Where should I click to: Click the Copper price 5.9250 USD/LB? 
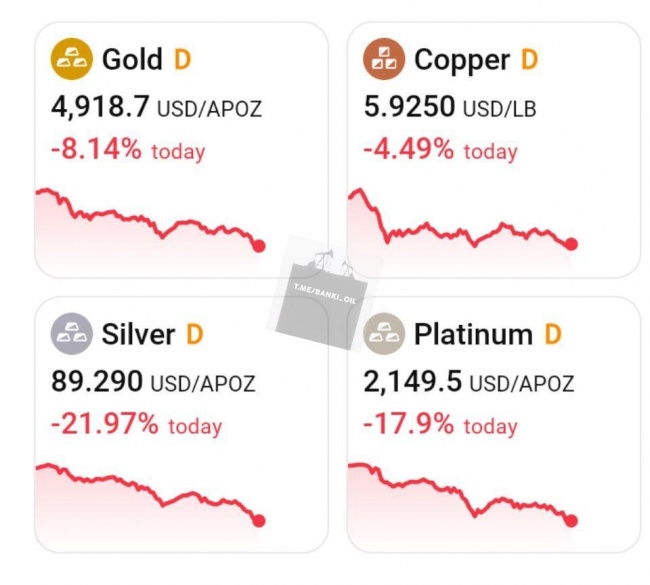[x=449, y=107]
